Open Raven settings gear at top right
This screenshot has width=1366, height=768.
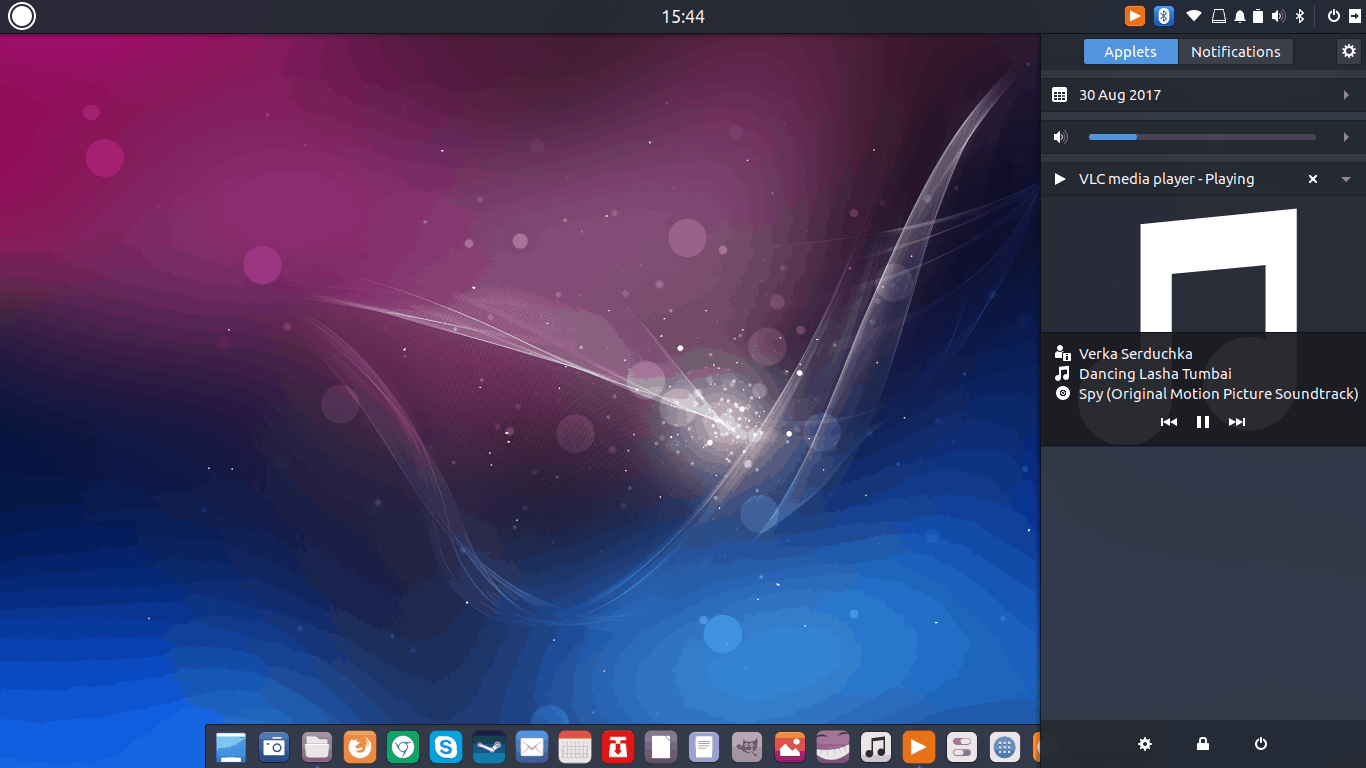1349,51
